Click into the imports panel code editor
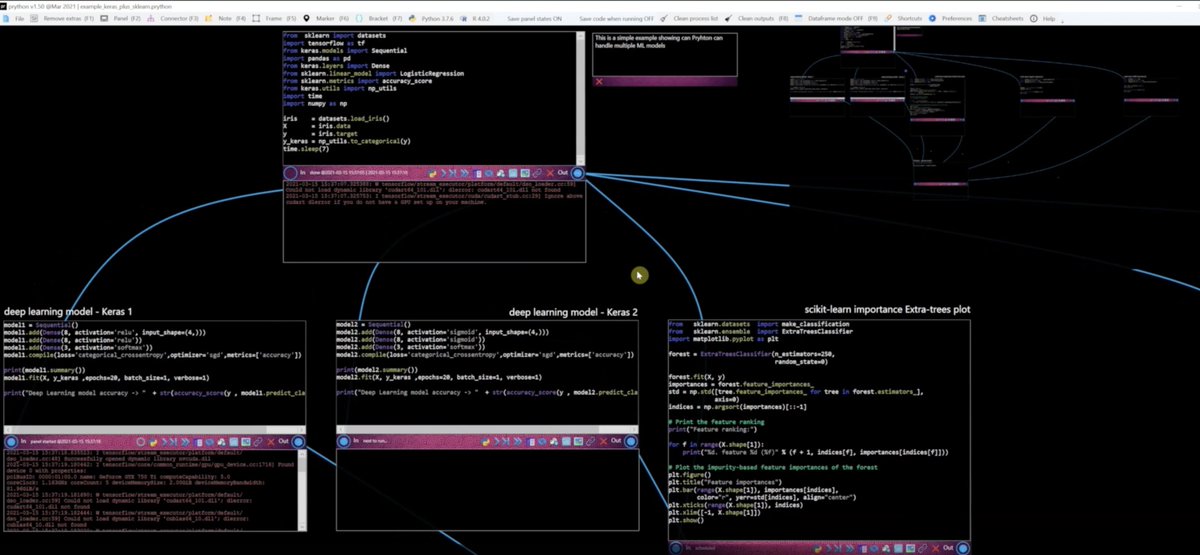This screenshot has height=555, width=1200. (x=430, y=97)
